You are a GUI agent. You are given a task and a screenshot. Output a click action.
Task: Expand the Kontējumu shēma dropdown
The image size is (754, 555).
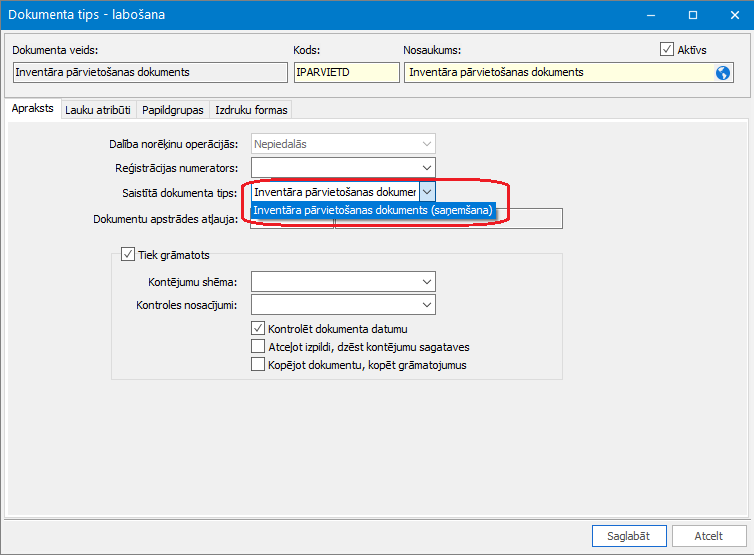click(427, 281)
